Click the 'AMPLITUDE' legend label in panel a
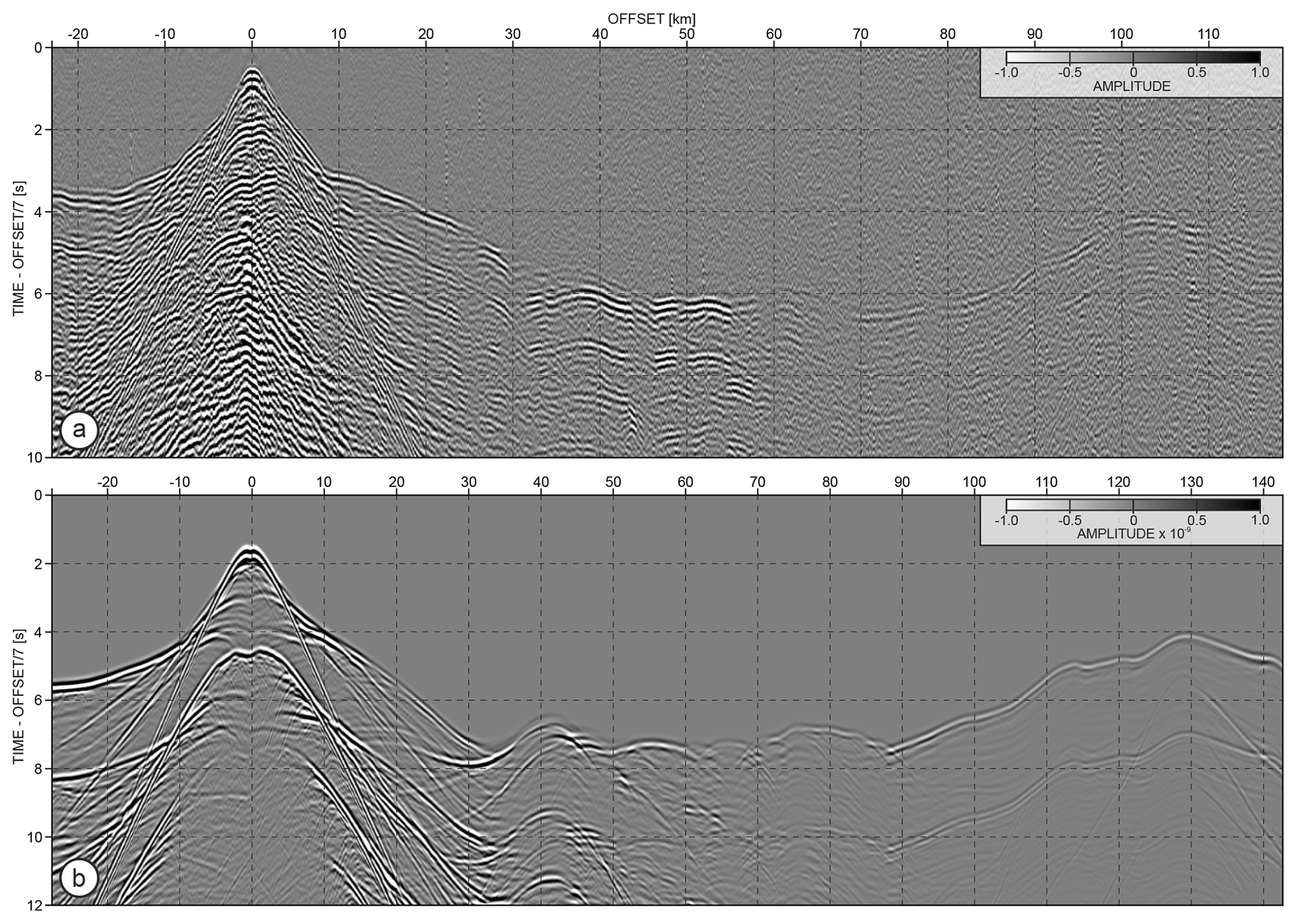The image size is (1297, 924). (1131, 87)
